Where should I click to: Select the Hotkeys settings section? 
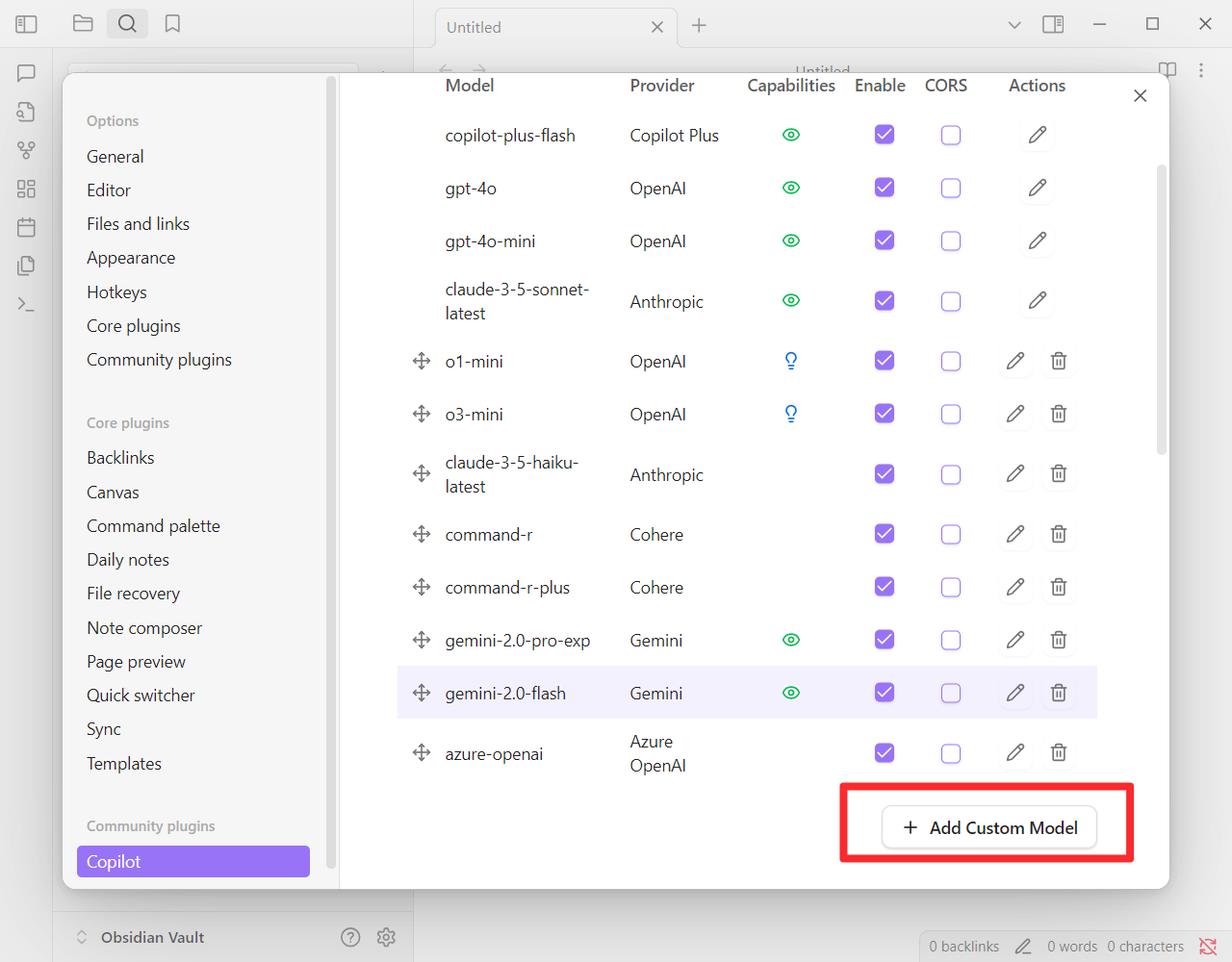coord(116,292)
